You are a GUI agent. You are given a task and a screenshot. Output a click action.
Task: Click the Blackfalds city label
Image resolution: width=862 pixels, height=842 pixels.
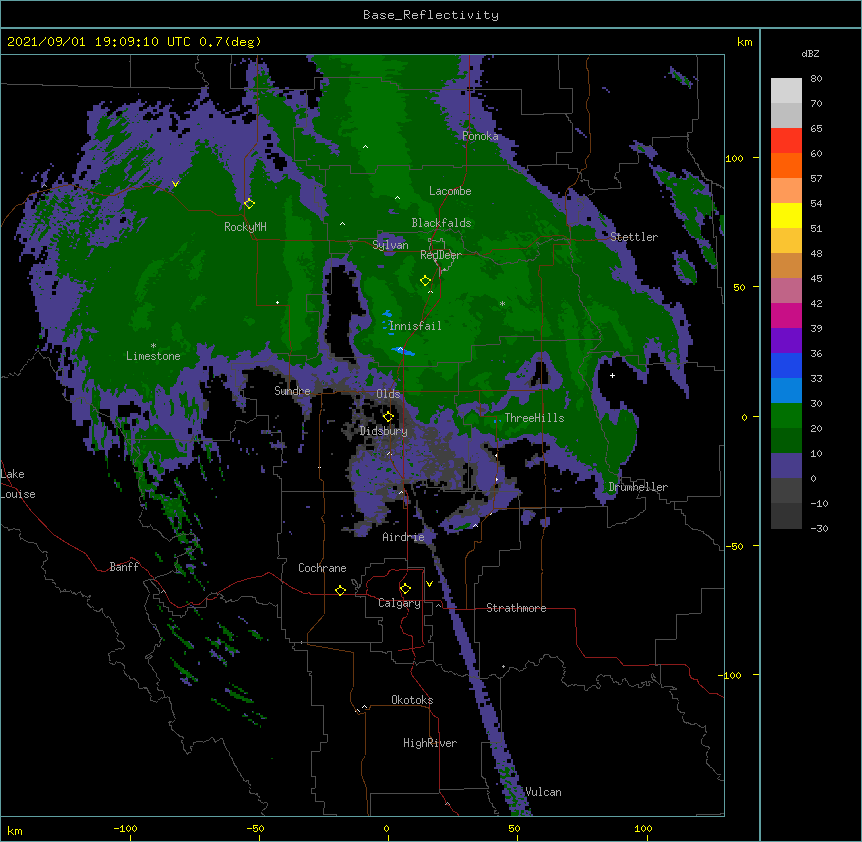(x=441, y=223)
